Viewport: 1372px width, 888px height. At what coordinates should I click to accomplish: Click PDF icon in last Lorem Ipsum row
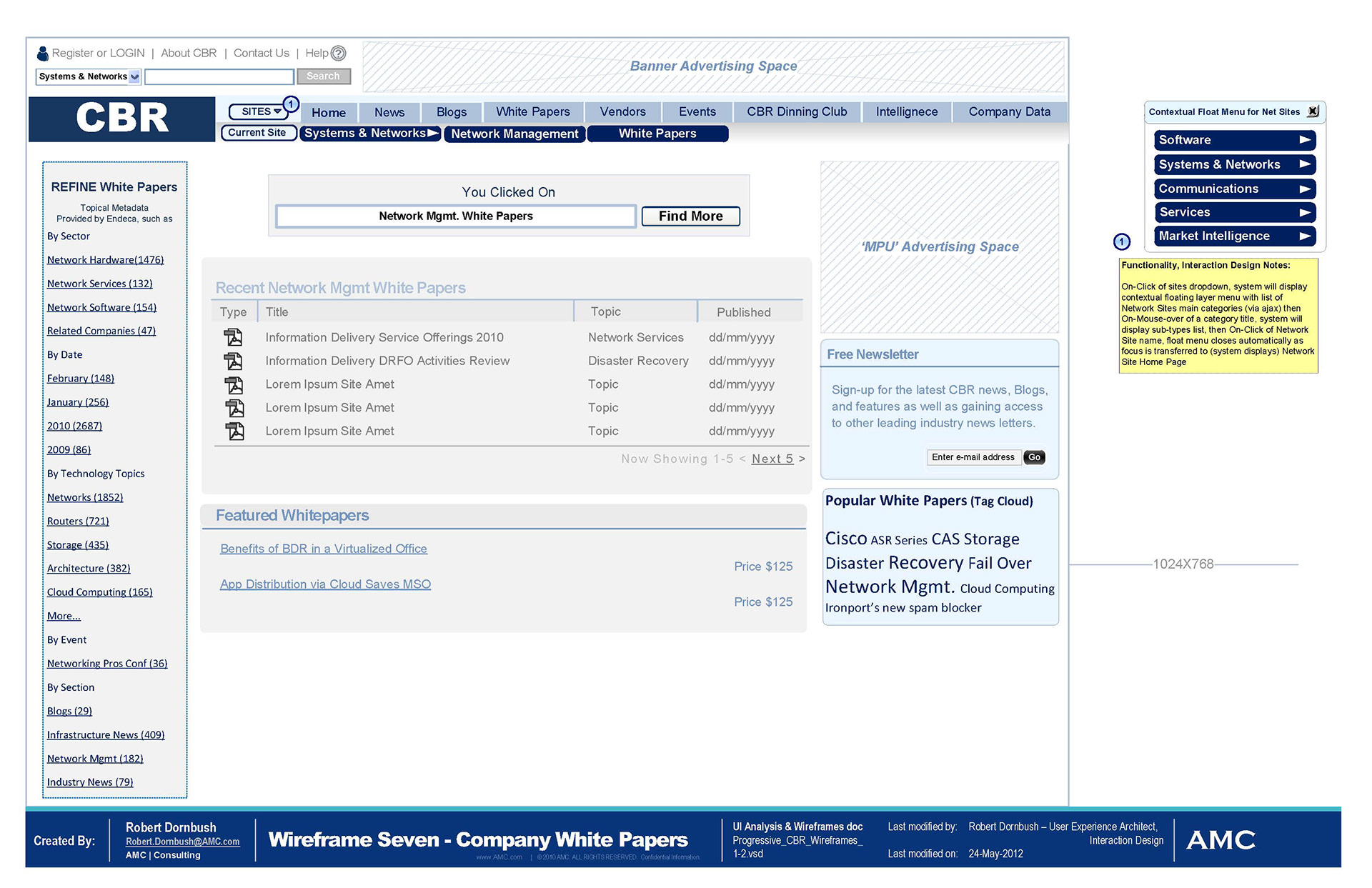pyautogui.click(x=234, y=431)
